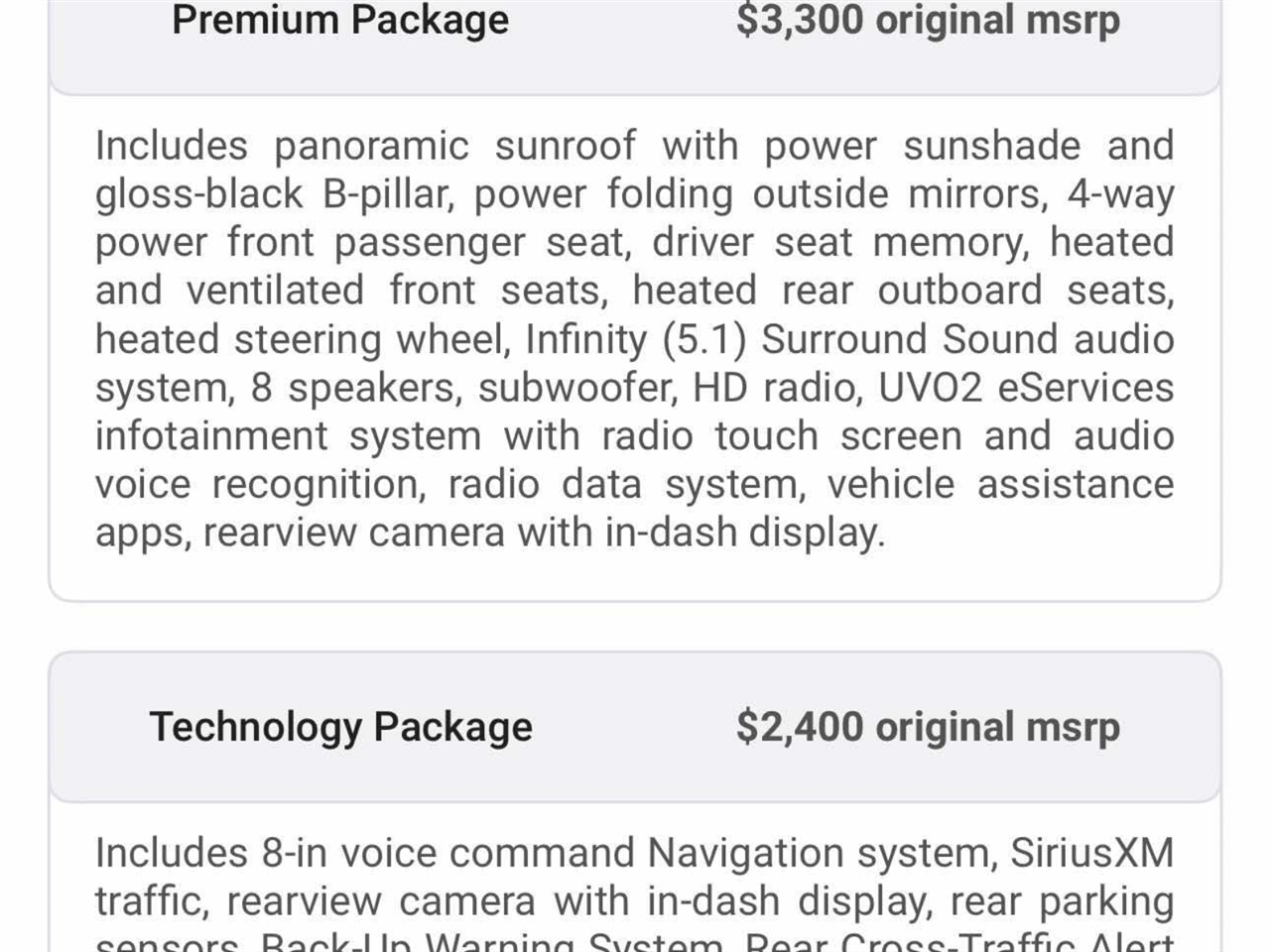Select the word "SiriusXM"
This screenshot has height=952, width=1270.
(1092, 853)
